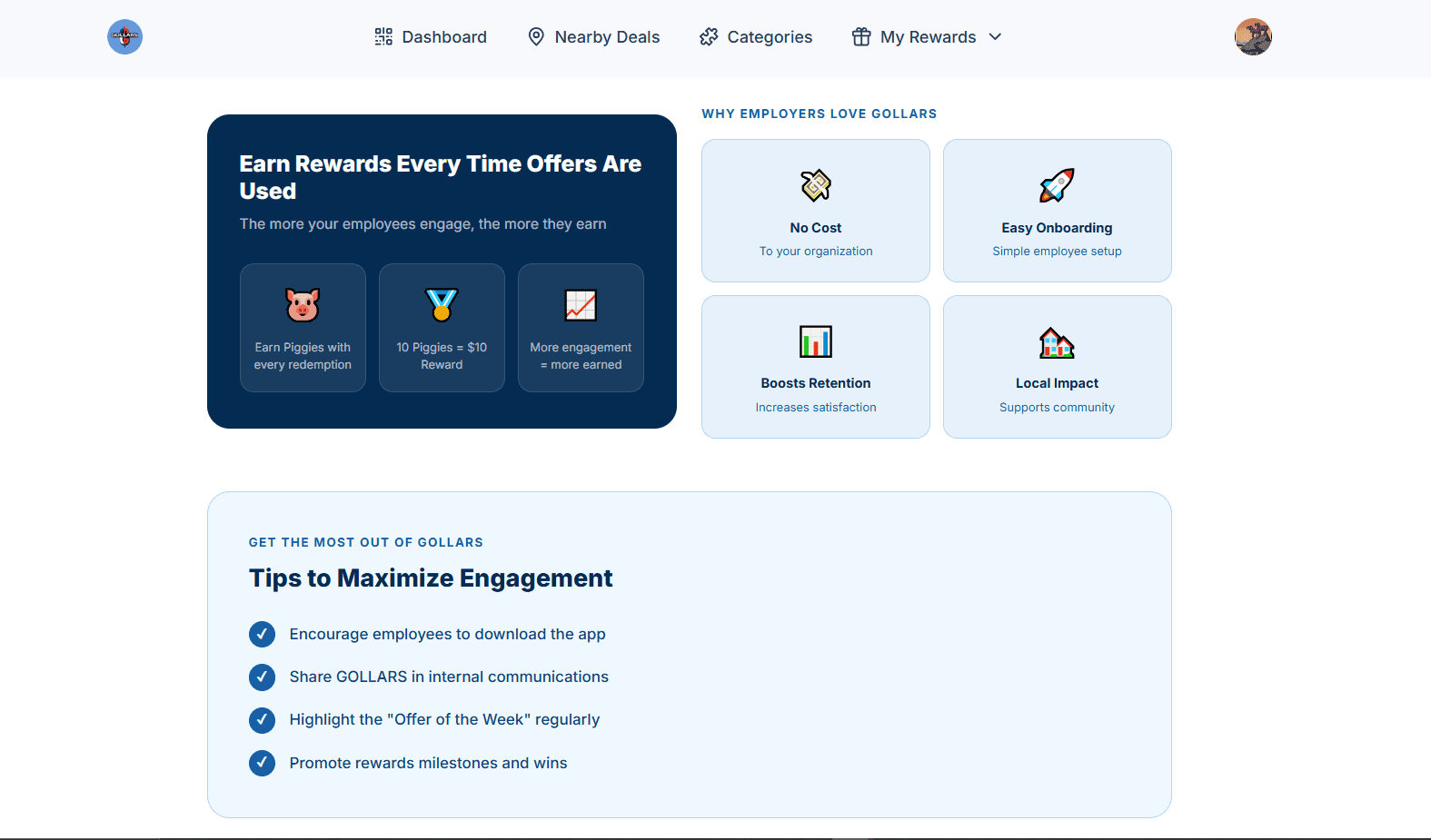Expand the My Rewards dropdown chevron
This screenshot has height=840, width=1431.
click(995, 37)
